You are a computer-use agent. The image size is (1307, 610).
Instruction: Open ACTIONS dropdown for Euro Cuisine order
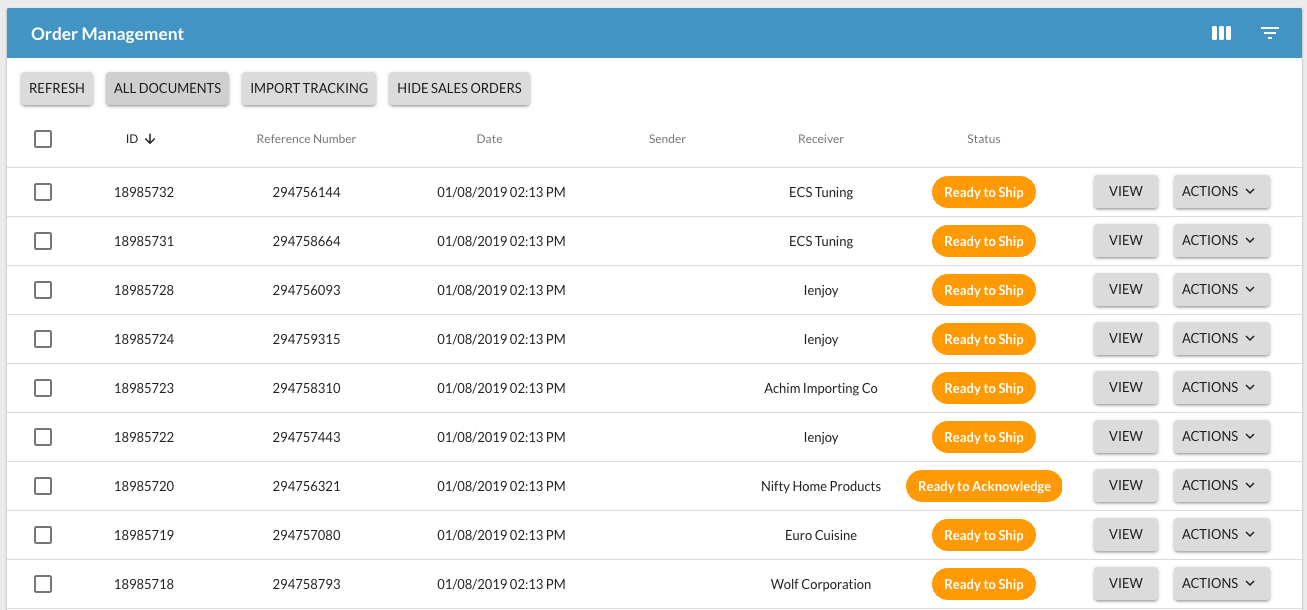click(1221, 535)
